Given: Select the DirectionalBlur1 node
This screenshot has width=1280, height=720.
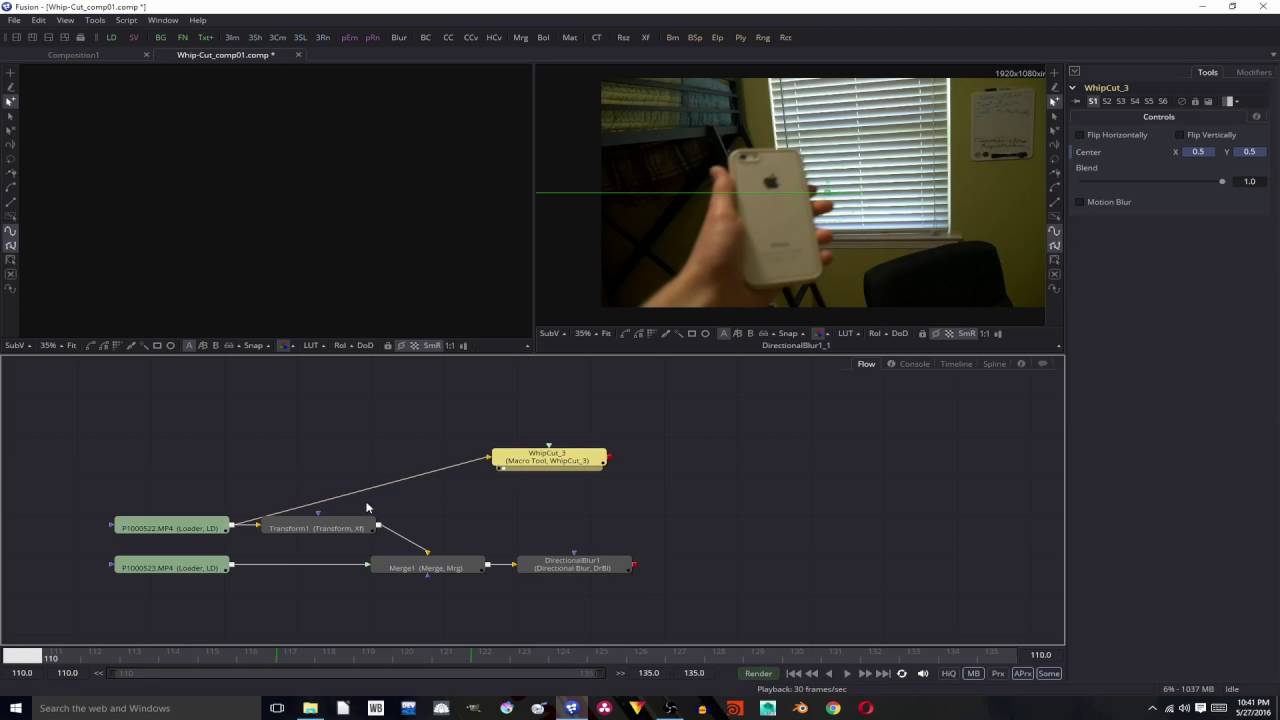Looking at the screenshot, I should [573, 565].
